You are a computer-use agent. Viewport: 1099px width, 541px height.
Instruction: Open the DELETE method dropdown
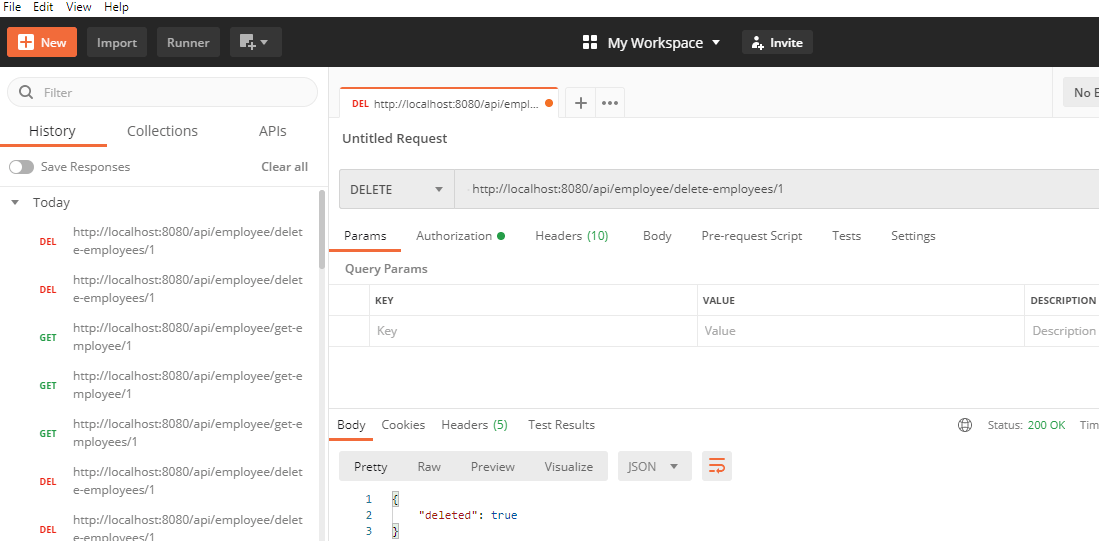(397, 189)
